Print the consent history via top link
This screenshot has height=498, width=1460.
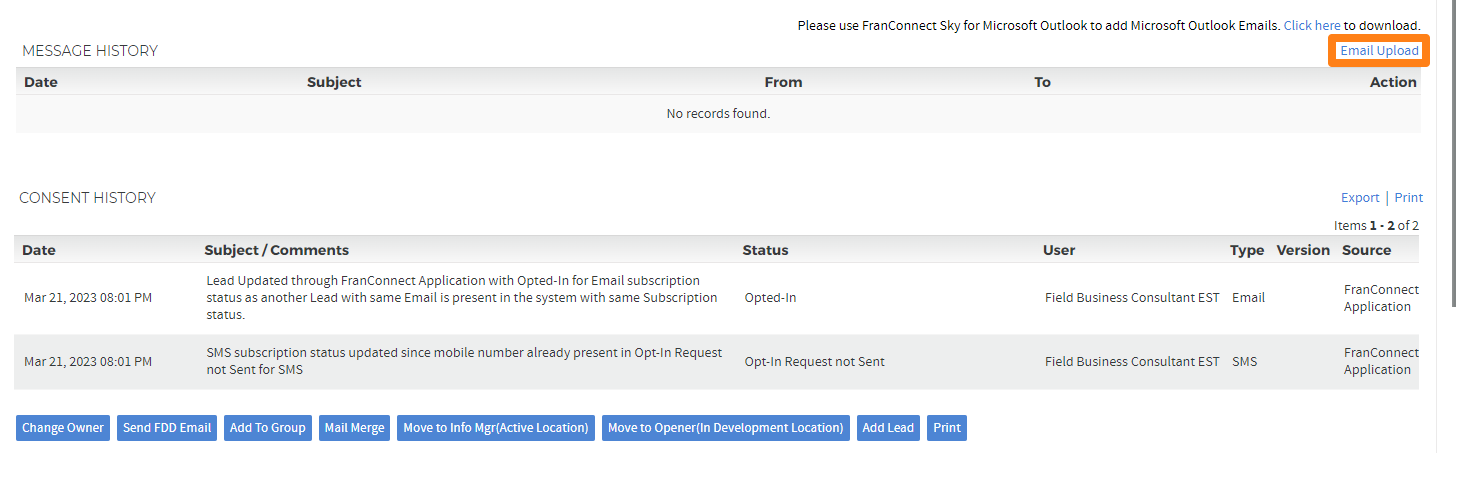click(x=1408, y=198)
